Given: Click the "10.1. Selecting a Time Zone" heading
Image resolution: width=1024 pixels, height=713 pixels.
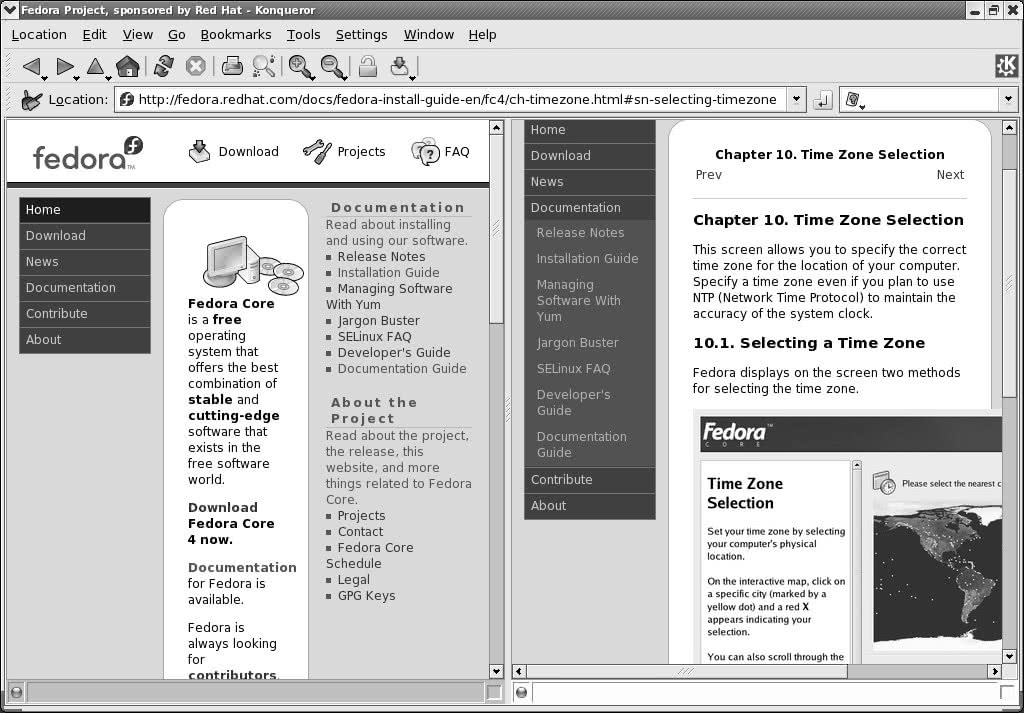Looking at the screenshot, I should [x=809, y=343].
